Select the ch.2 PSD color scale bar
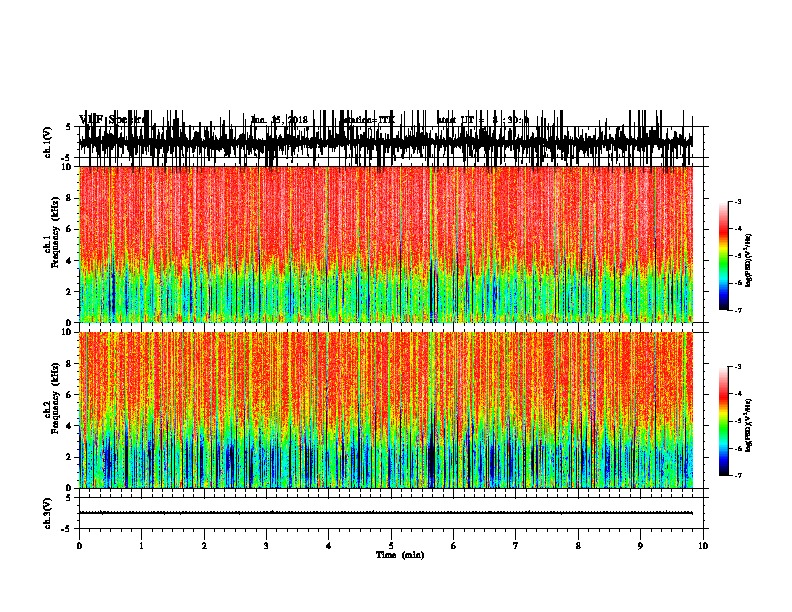Viewport: 792px width, 612px height. pyautogui.click(x=724, y=421)
